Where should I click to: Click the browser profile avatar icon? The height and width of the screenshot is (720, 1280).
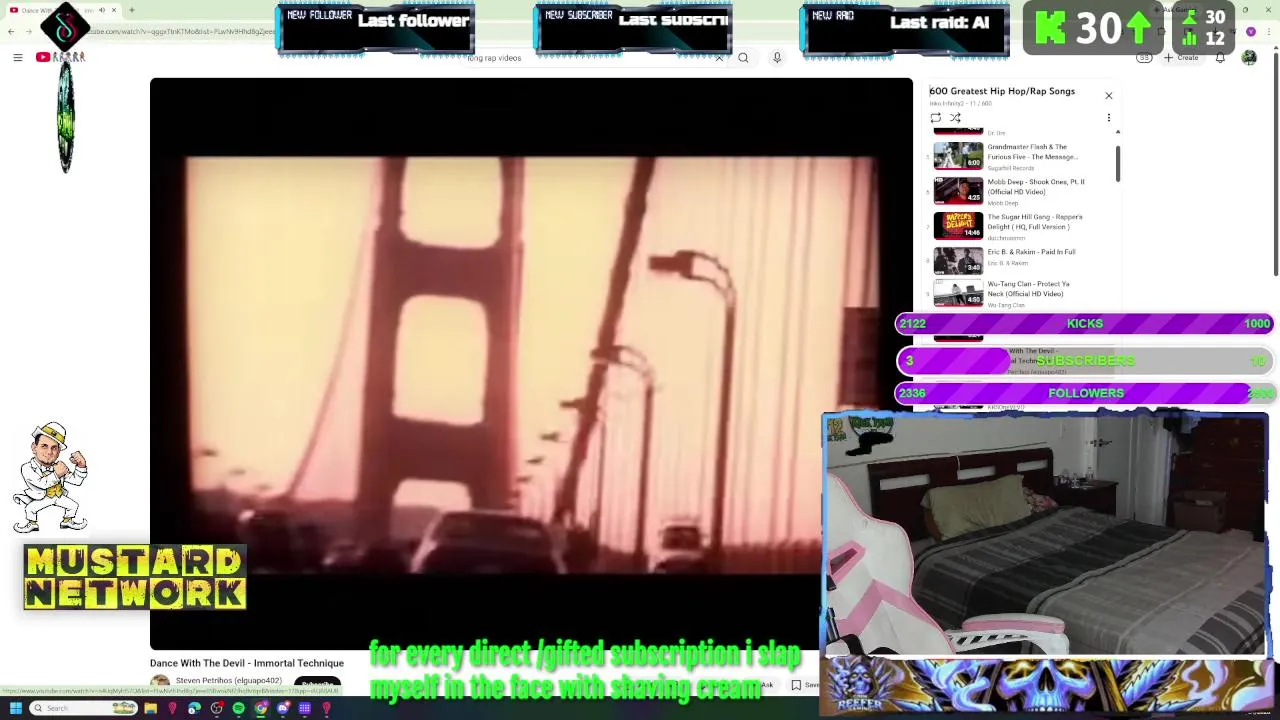[x=1250, y=32]
